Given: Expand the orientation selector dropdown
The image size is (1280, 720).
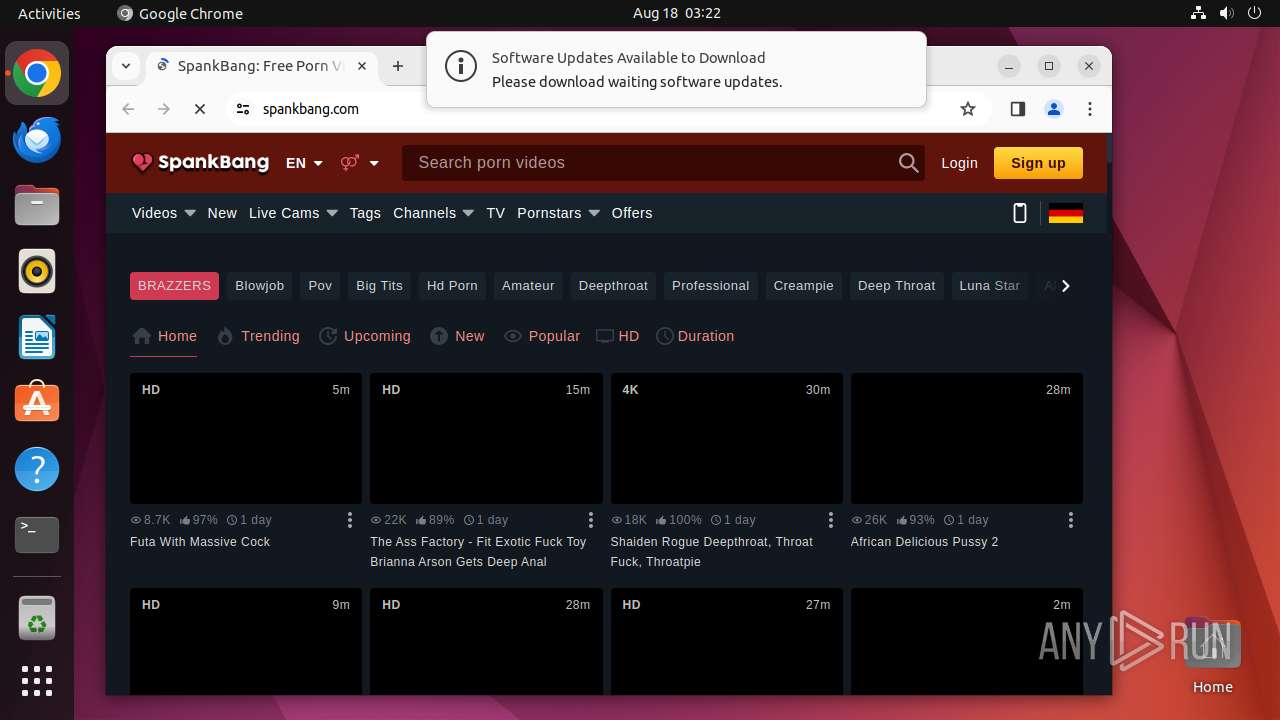Looking at the screenshot, I should point(360,163).
